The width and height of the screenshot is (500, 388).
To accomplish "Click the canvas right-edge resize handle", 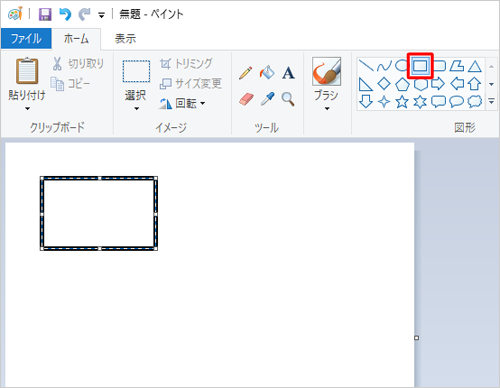I will 416,338.
